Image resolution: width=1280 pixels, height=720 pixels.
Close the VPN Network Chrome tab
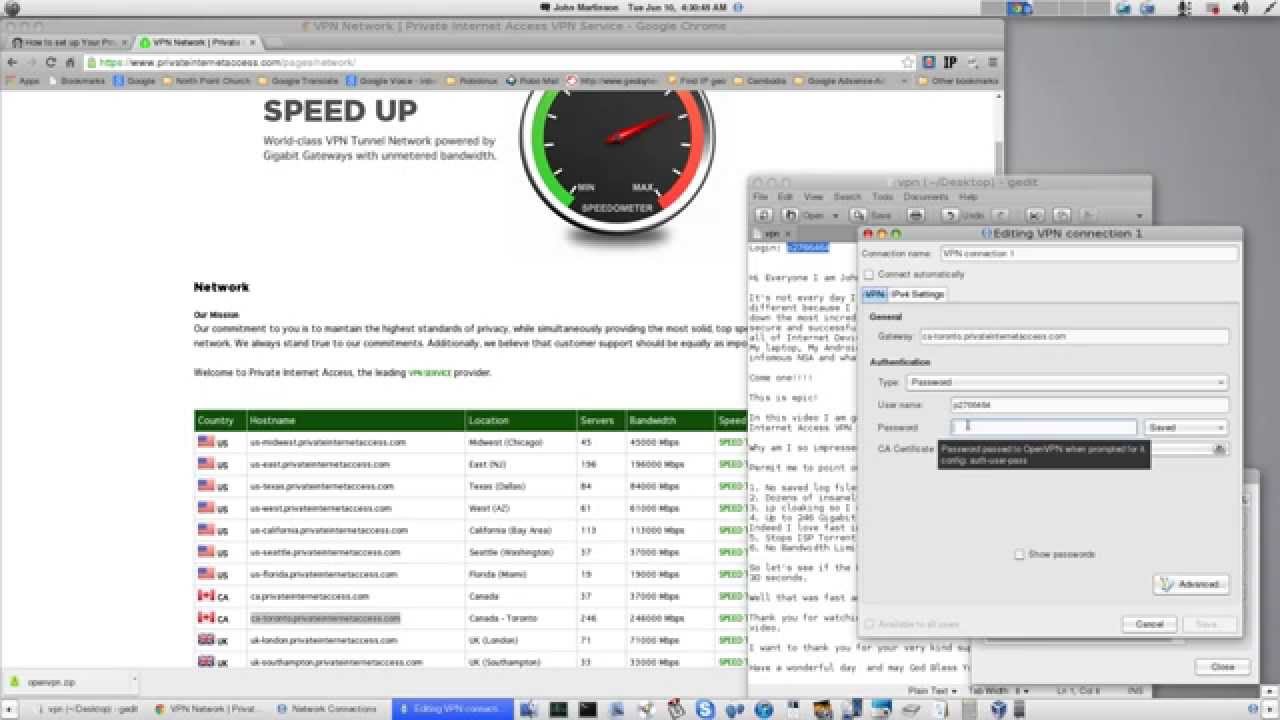(x=252, y=43)
